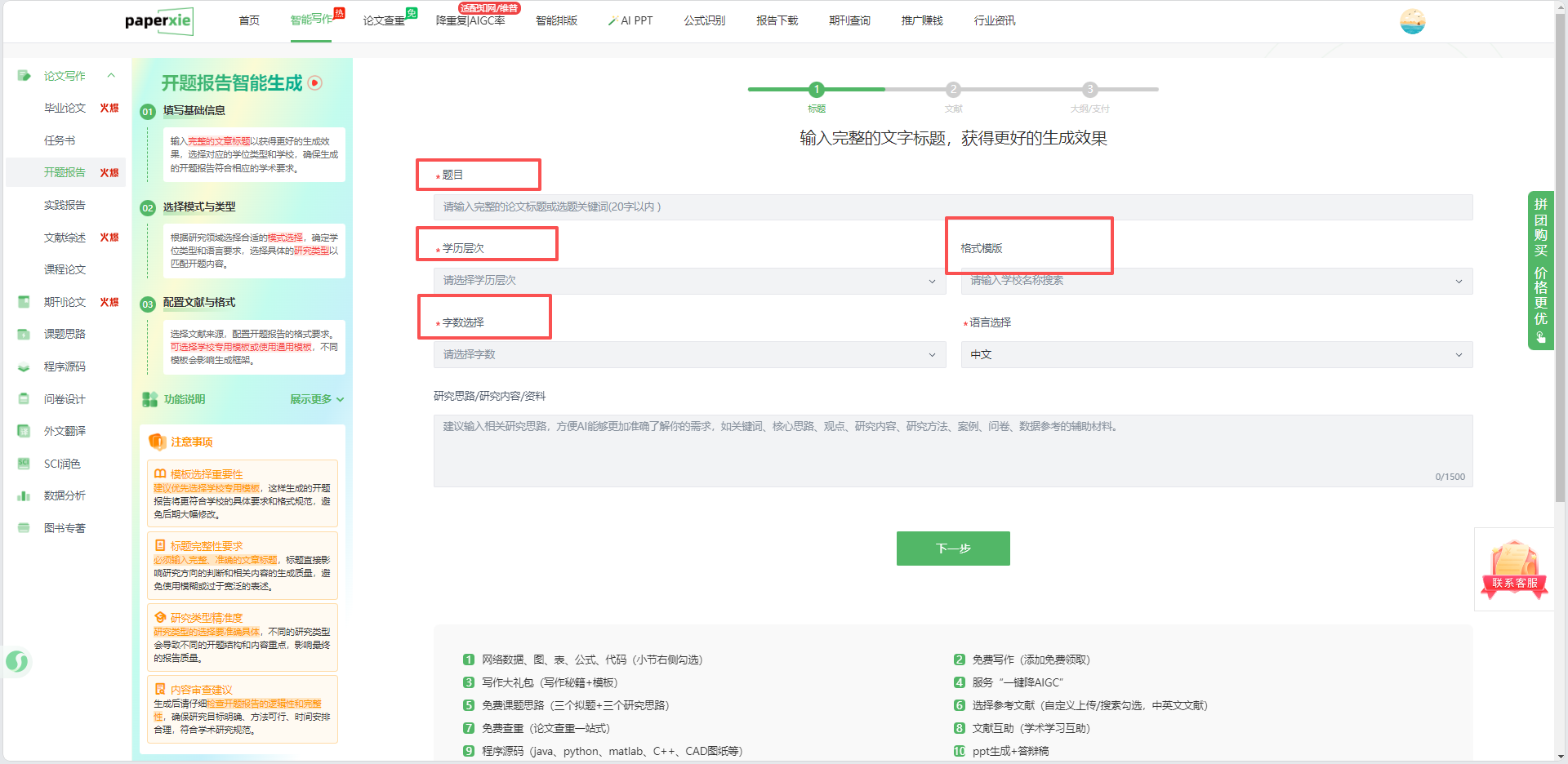Click the 数据分析 chart icon
The image size is (1568, 764).
24,495
